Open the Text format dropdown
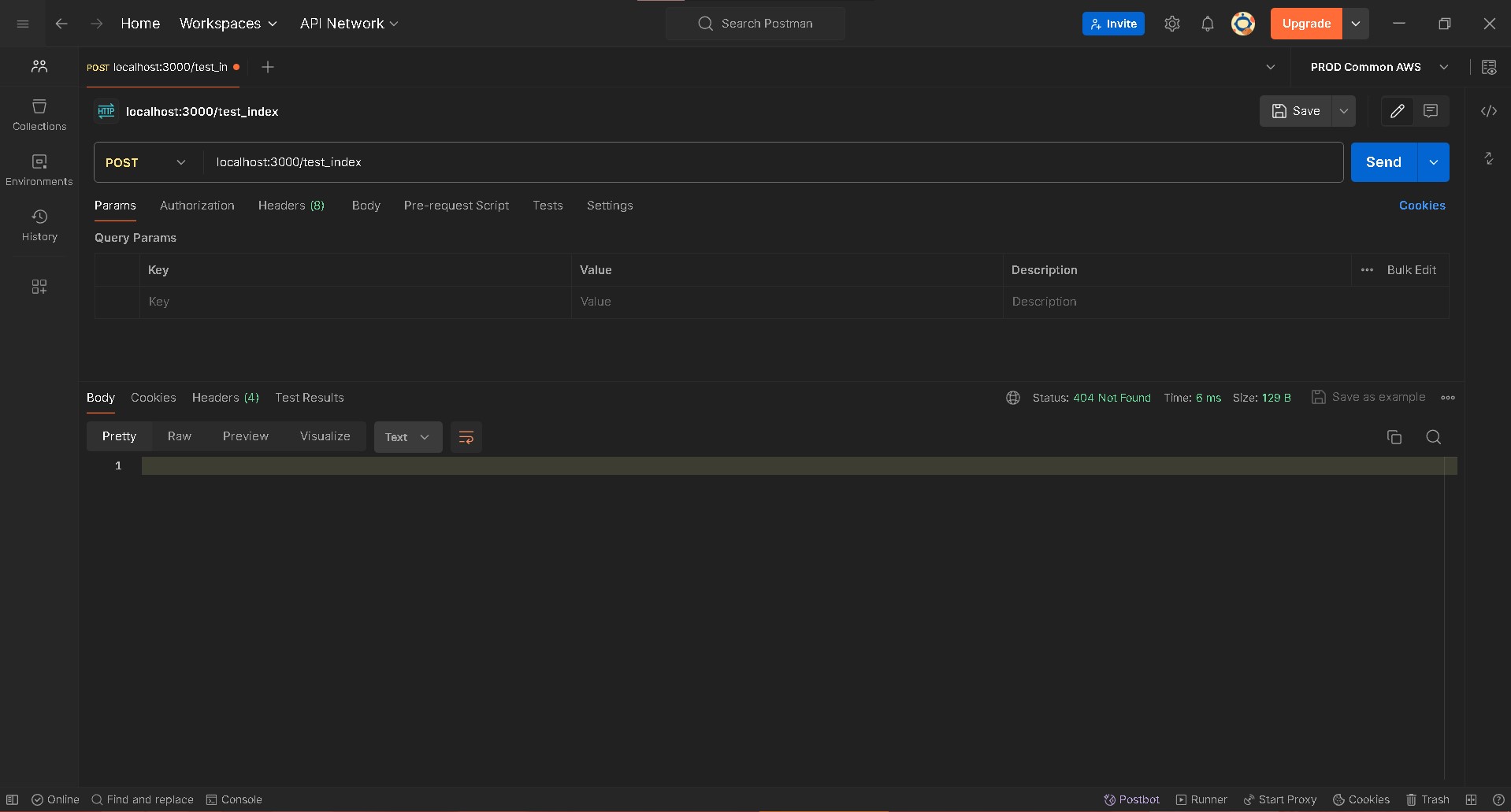The image size is (1511, 812). (407, 437)
